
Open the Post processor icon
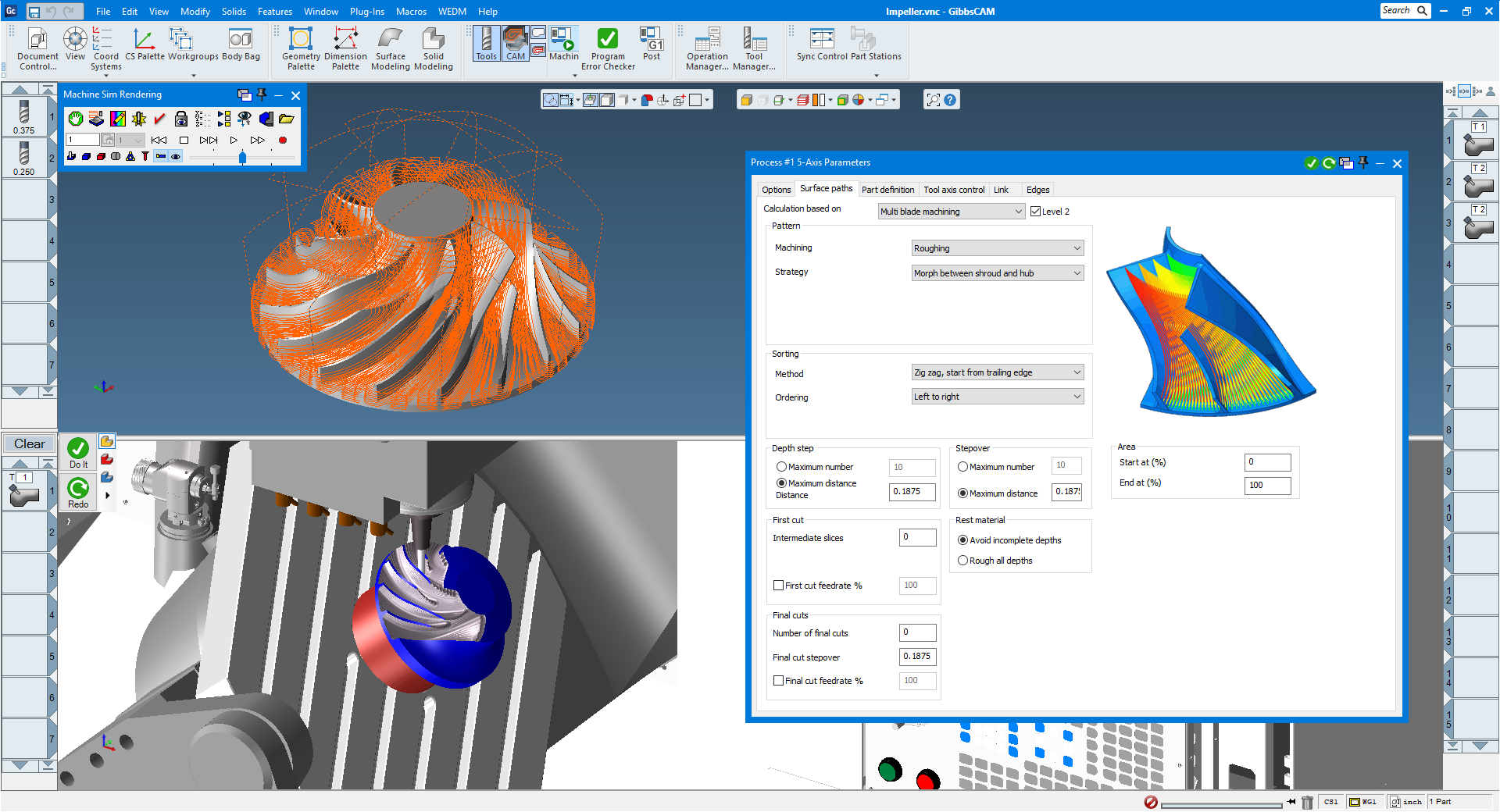pos(651,44)
